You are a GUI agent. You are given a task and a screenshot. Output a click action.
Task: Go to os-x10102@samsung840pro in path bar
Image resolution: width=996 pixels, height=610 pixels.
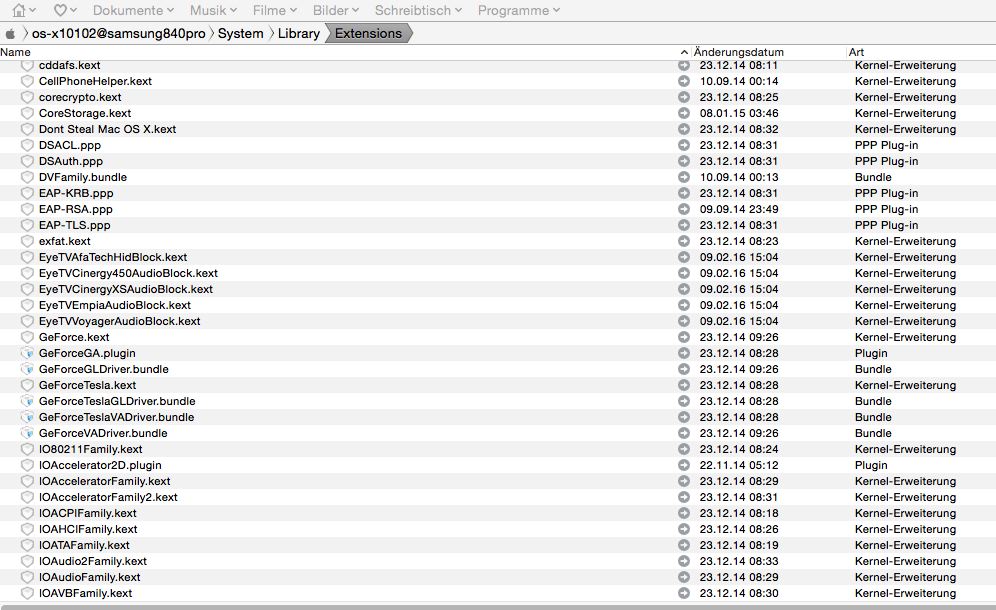118,34
